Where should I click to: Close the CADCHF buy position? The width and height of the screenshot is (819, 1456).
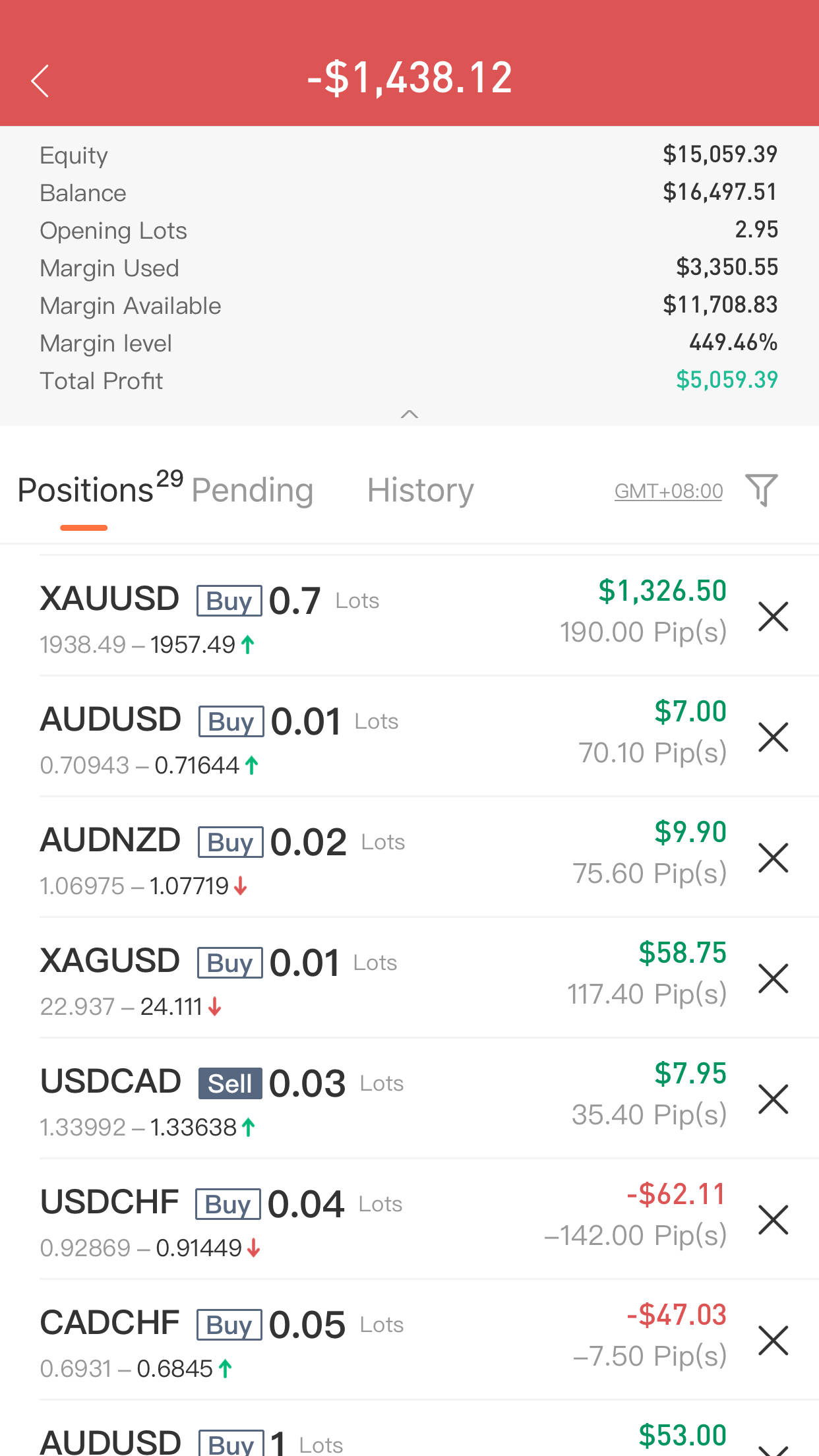tap(773, 1341)
